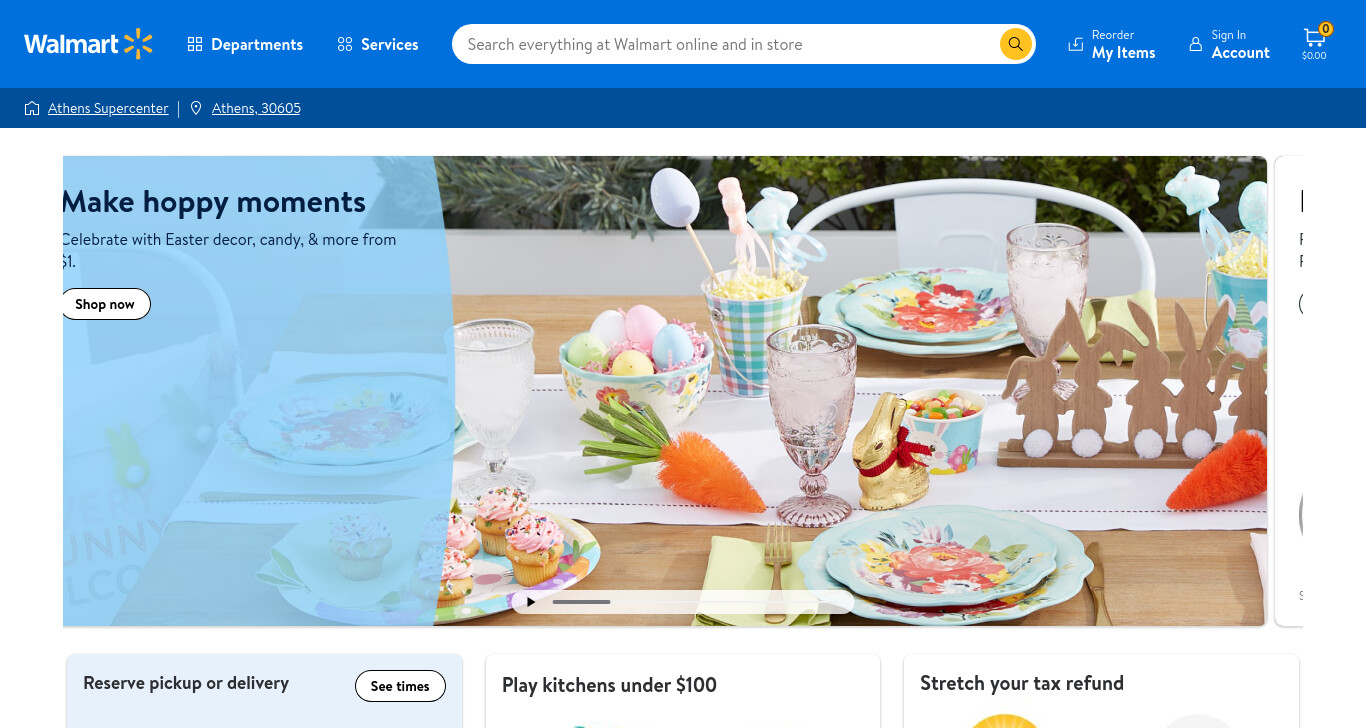
Task: Click the Walmart spark logo
Action: pos(138,44)
